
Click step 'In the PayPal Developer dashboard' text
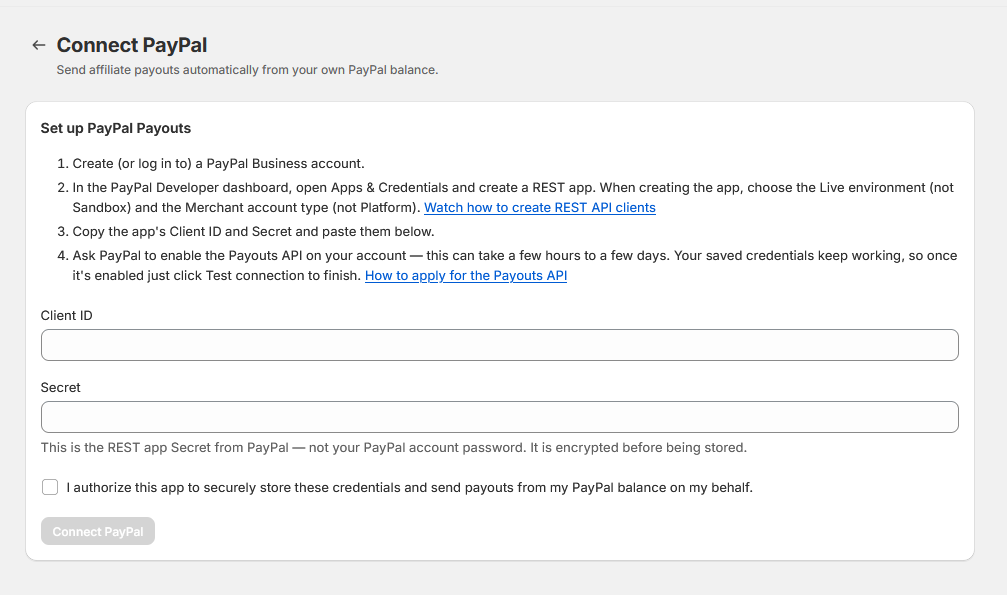point(512,197)
